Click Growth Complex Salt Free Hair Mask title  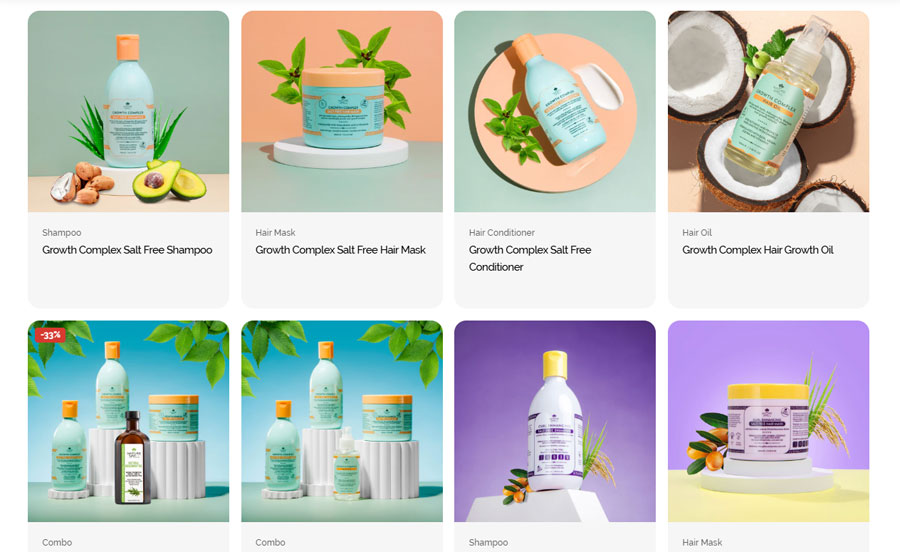click(x=340, y=250)
